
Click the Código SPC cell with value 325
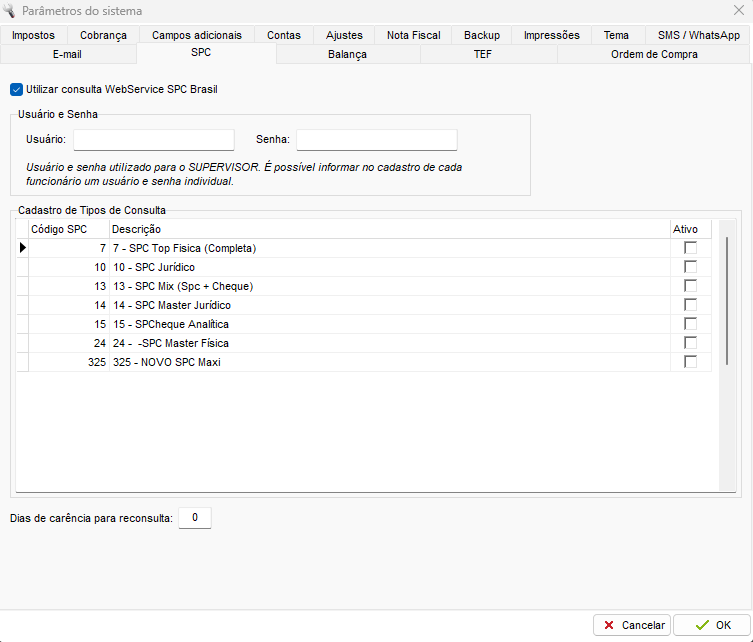(69, 362)
